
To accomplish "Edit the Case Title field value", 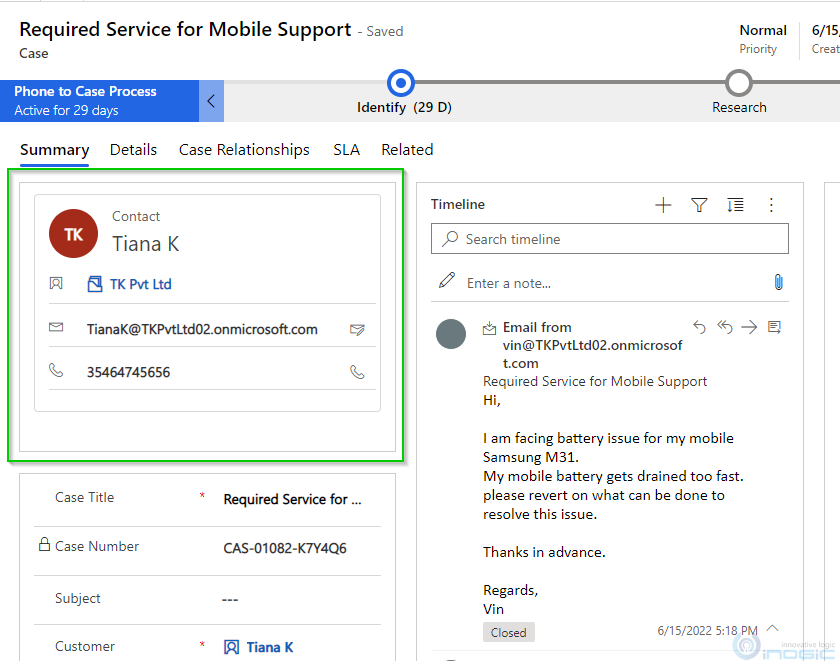I will click(292, 499).
